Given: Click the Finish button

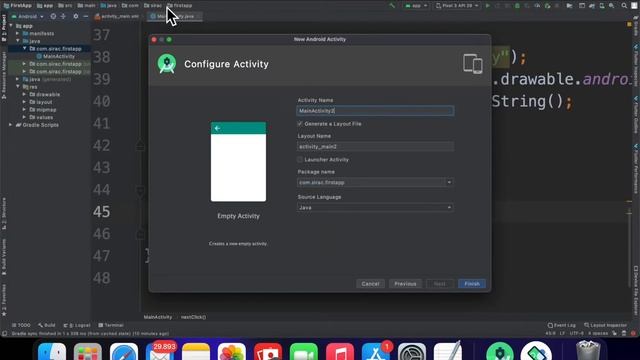Looking at the screenshot, I should [x=472, y=284].
